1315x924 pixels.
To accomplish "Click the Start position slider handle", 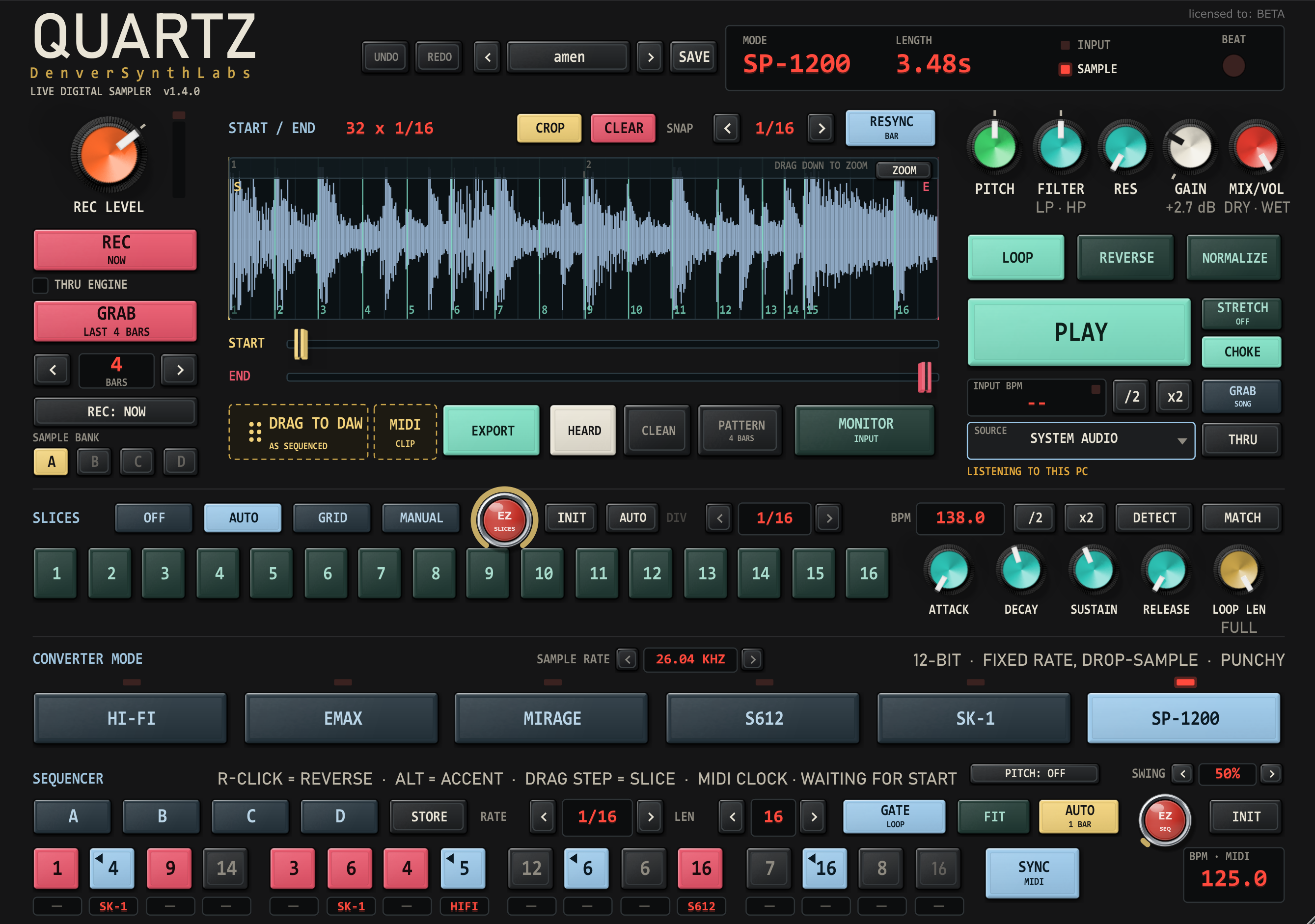I will coord(301,344).
